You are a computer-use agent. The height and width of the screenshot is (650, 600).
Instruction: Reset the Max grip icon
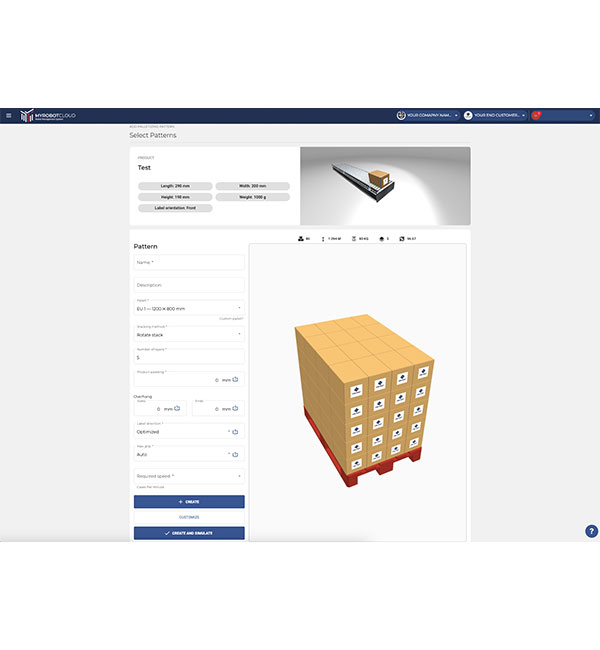coord(236,455)
